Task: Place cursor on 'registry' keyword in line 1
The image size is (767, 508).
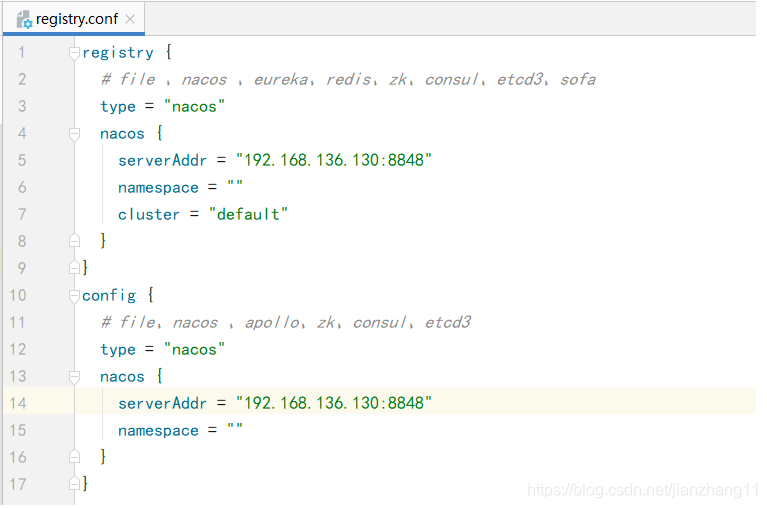Action: [118, 53]
